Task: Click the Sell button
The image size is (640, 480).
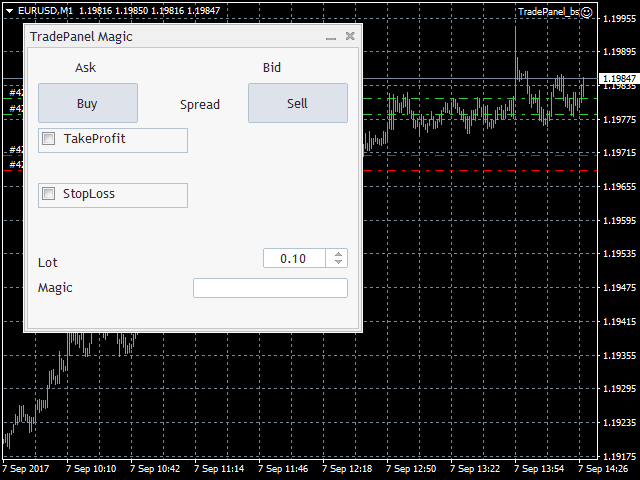Action: (297, 103)
